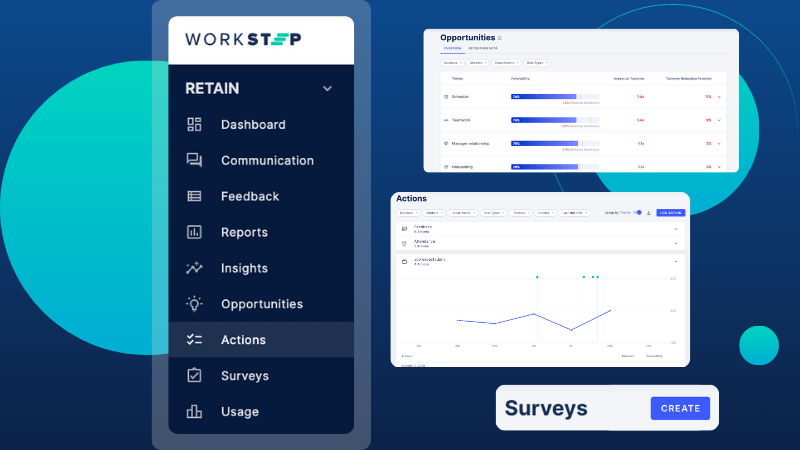Open Surveys from the sidebar menu
The height and width of the screenshot is (450, 800).
[x=261, y=376]
